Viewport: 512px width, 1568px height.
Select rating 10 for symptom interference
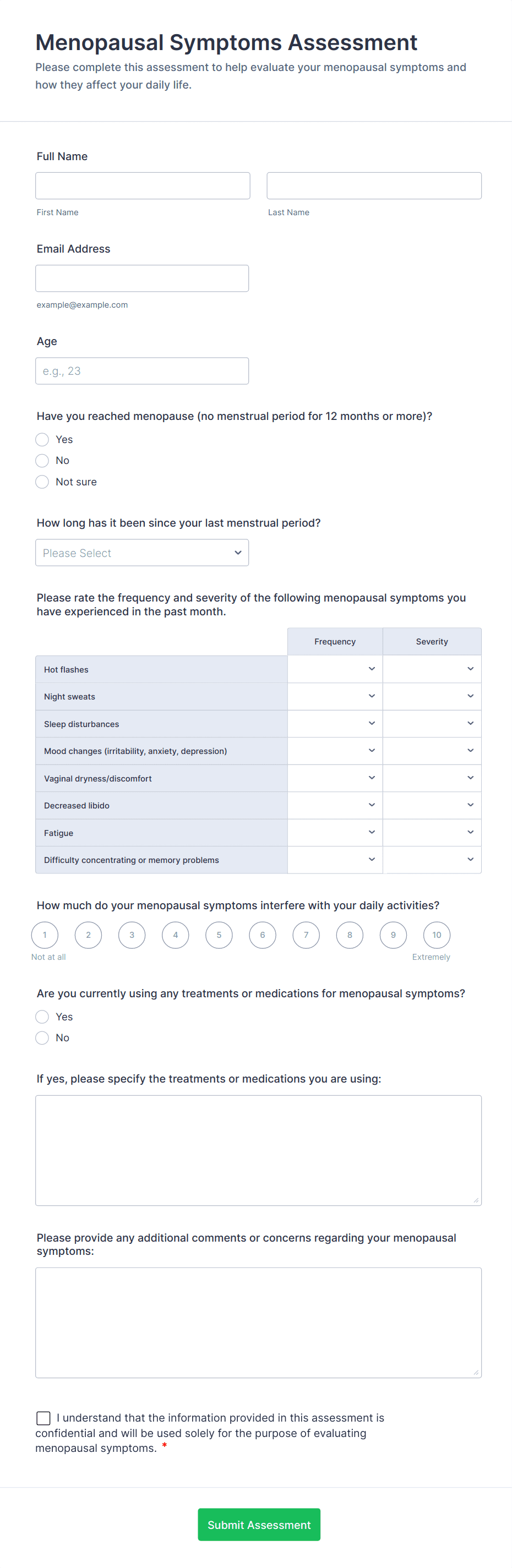coord(437,935)
